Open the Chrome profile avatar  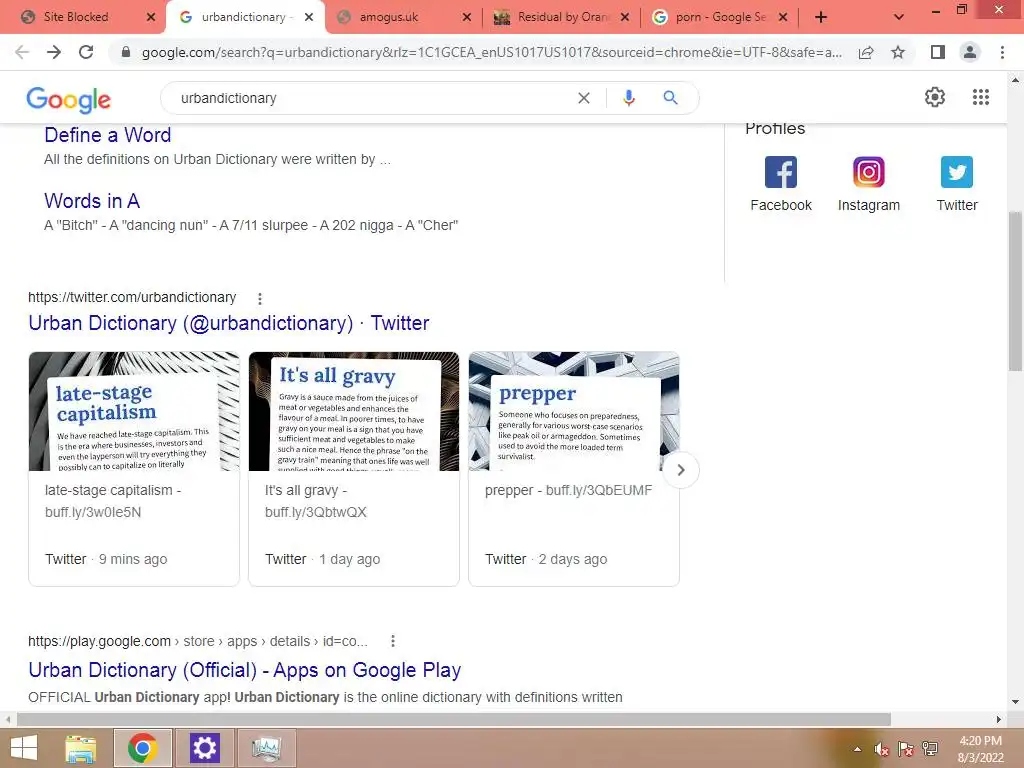(x=970, y=52)
